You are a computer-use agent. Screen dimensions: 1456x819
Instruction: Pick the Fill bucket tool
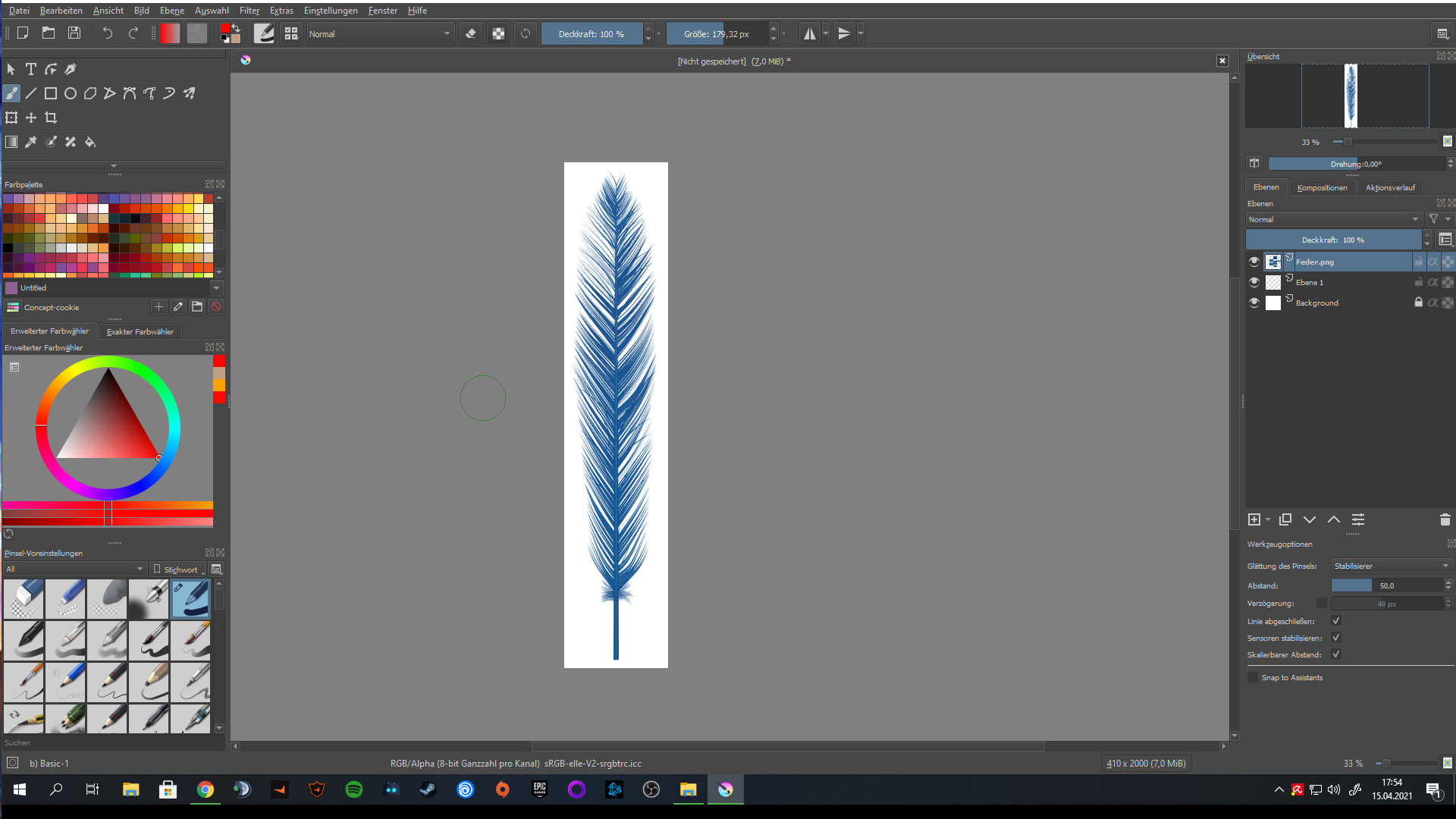click(90, 142)
